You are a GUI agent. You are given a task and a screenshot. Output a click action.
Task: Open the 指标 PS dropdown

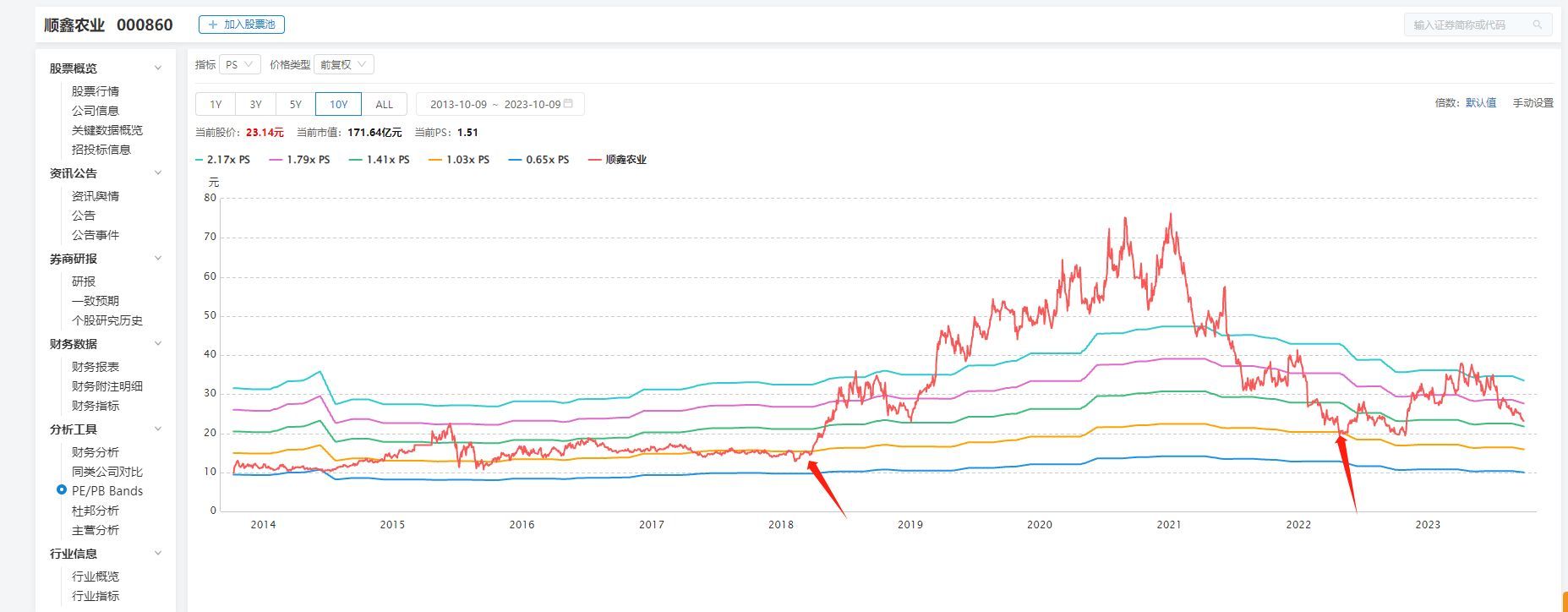tap(239, 64)
